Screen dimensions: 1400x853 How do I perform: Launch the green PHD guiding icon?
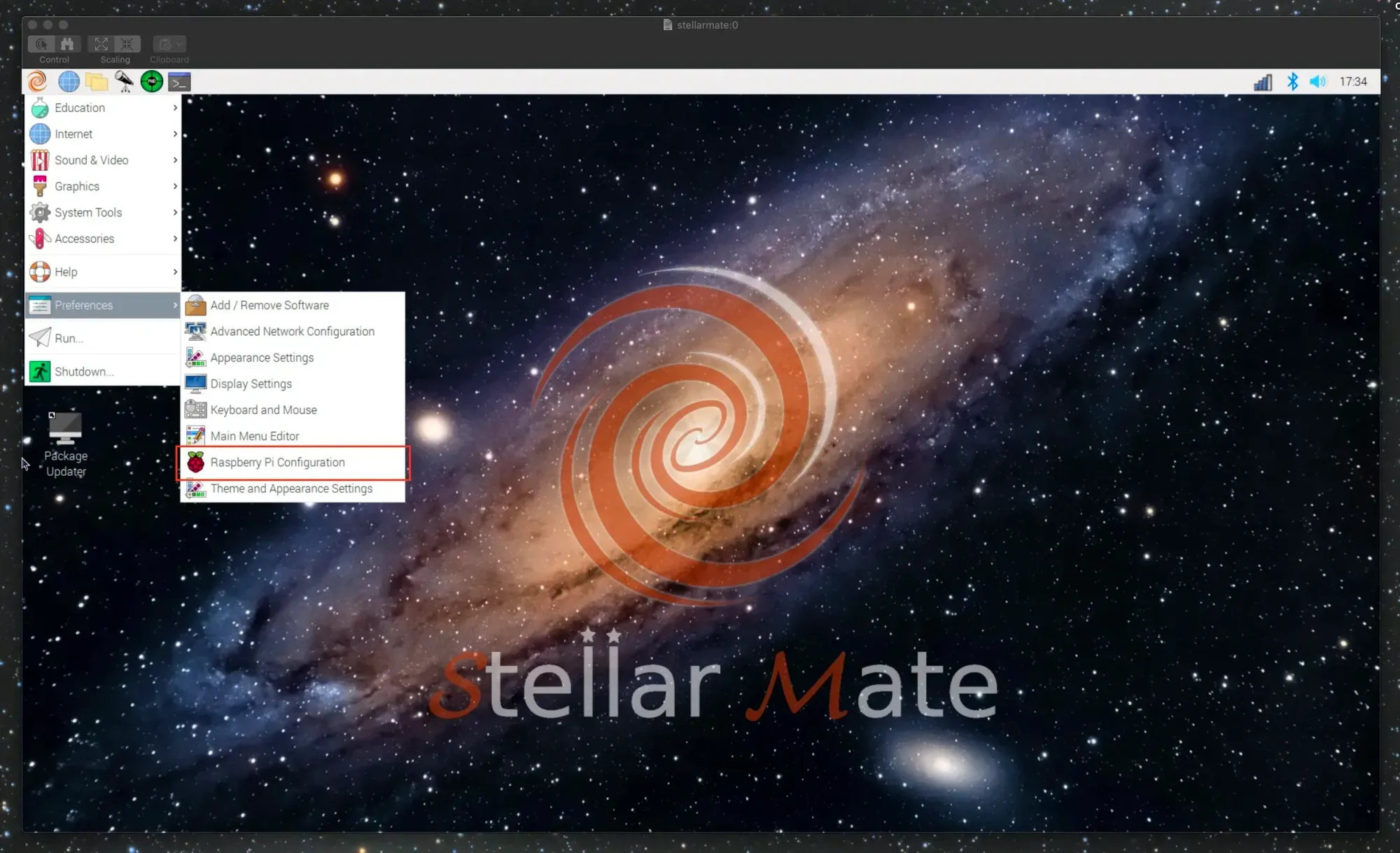click(x=152, y=82)
